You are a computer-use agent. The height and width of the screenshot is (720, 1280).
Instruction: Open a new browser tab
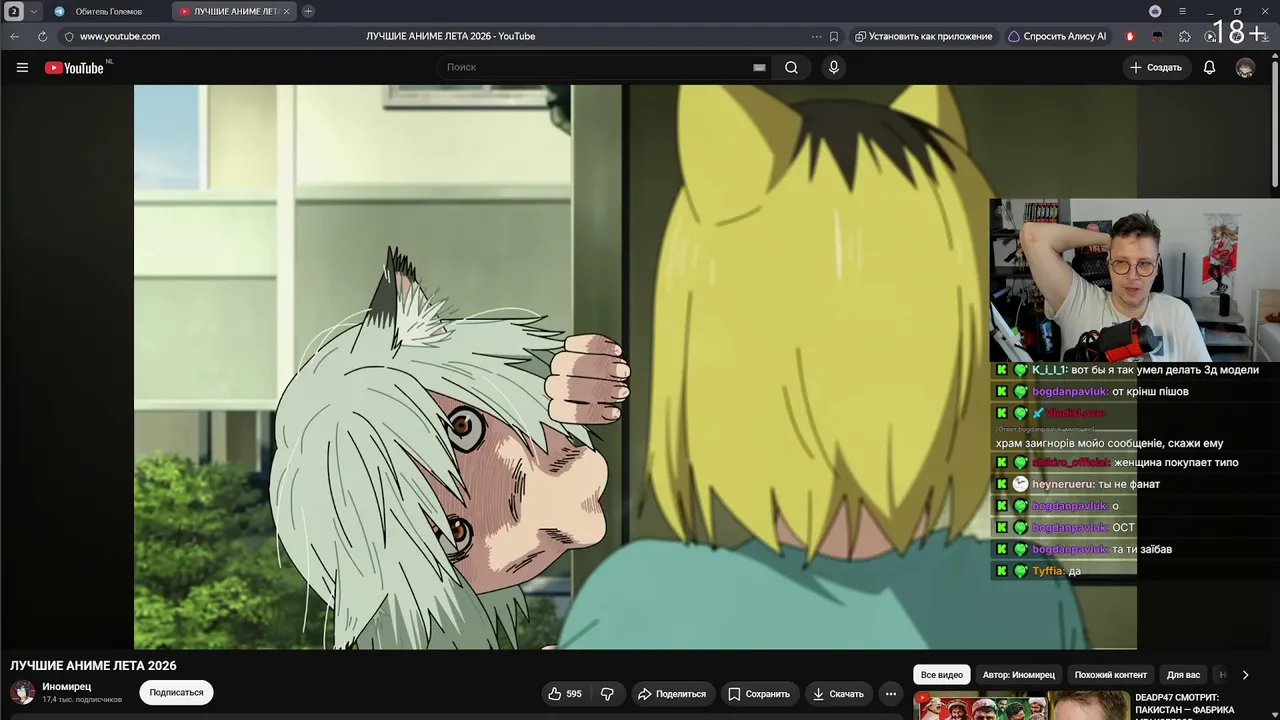[308, 11]
